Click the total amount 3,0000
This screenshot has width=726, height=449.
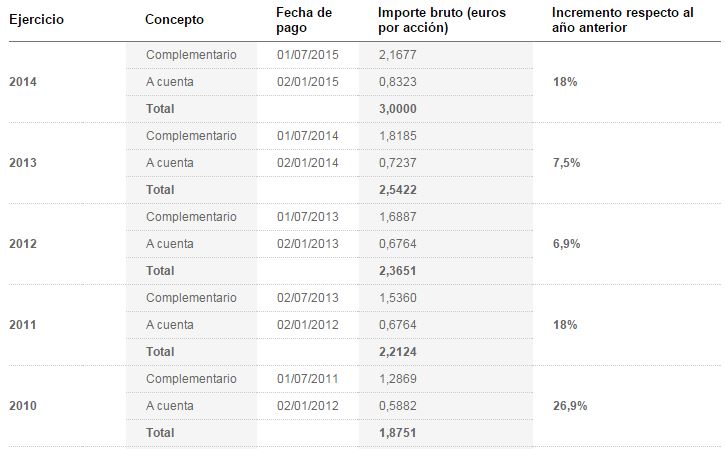coord(398,108)
